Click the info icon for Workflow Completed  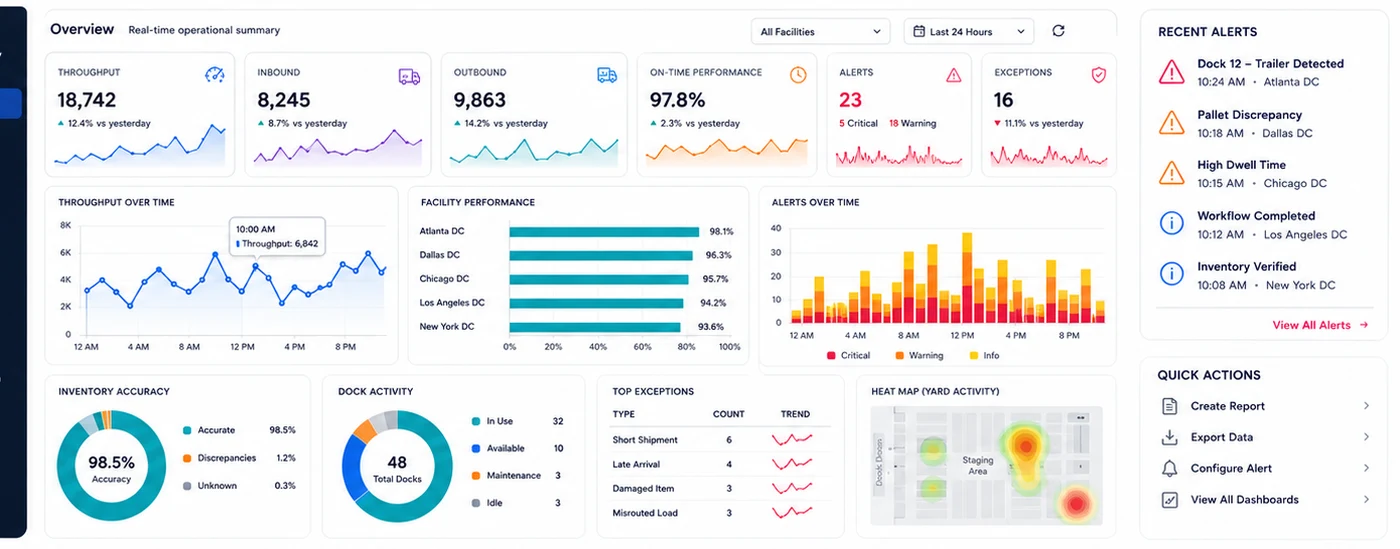click(x=1171, y=224)
